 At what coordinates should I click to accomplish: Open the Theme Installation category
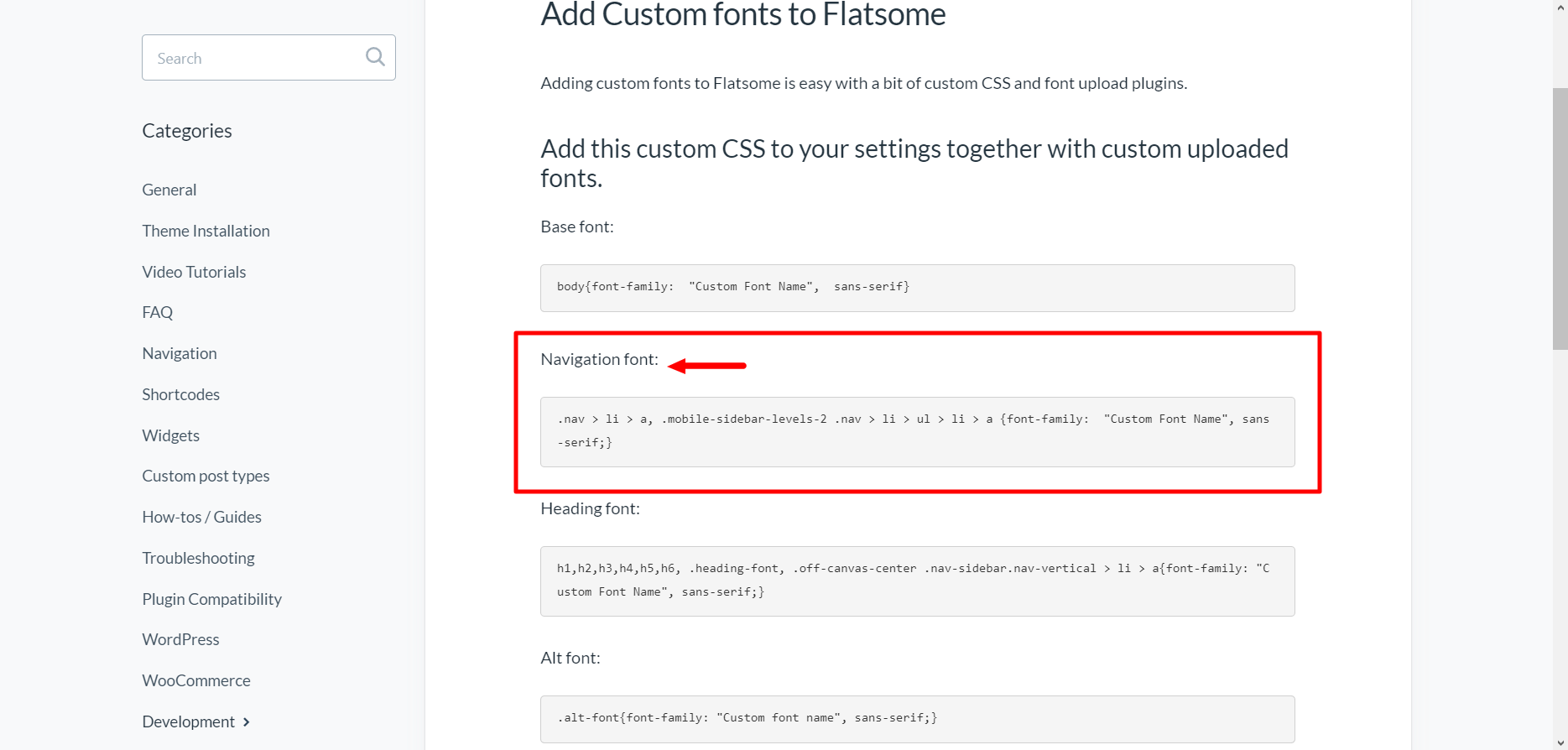coord(206,231)
